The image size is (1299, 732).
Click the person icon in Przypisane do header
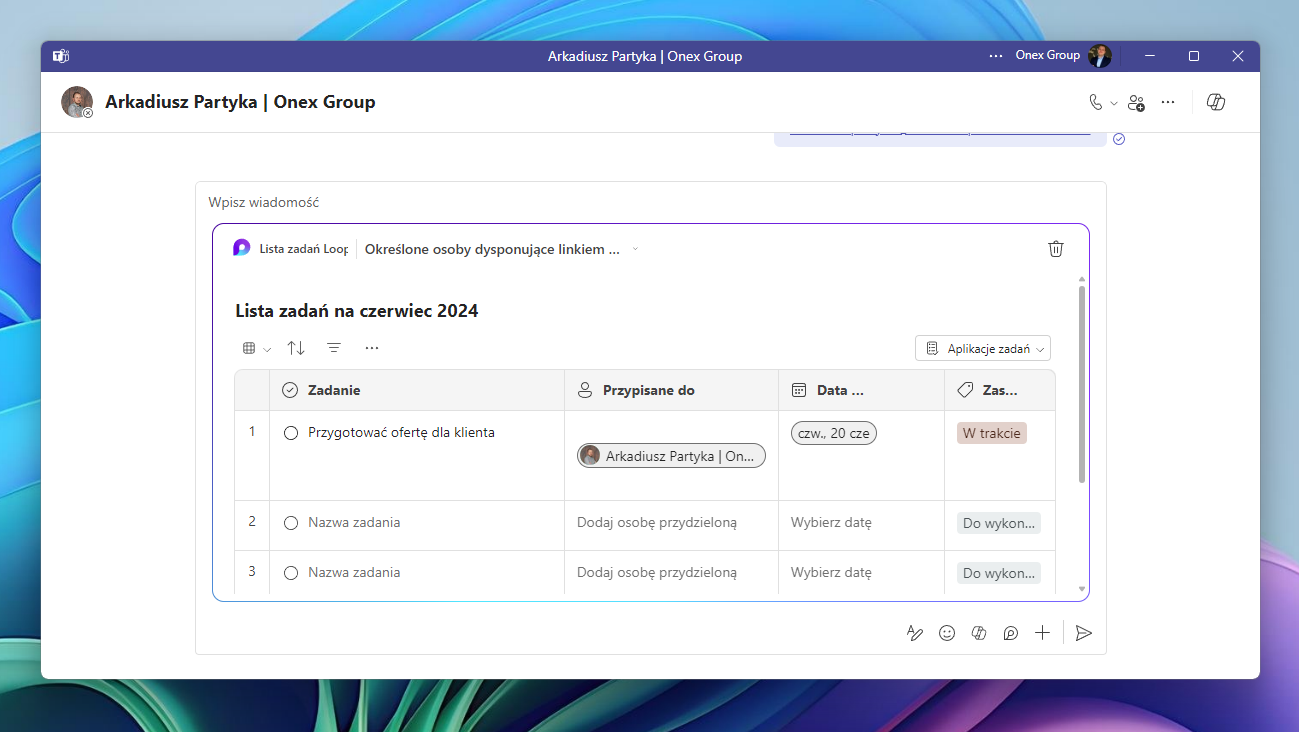tap(585, 390)
